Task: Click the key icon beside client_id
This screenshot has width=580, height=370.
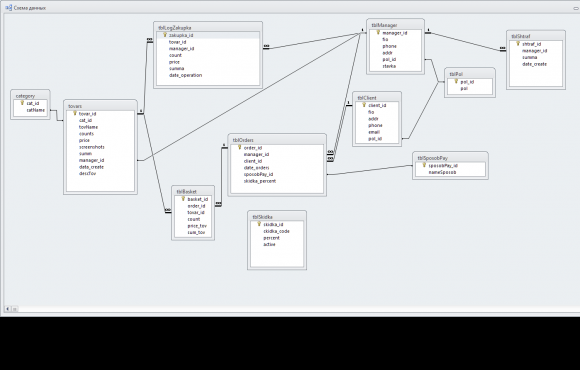Action: point(364,105)
